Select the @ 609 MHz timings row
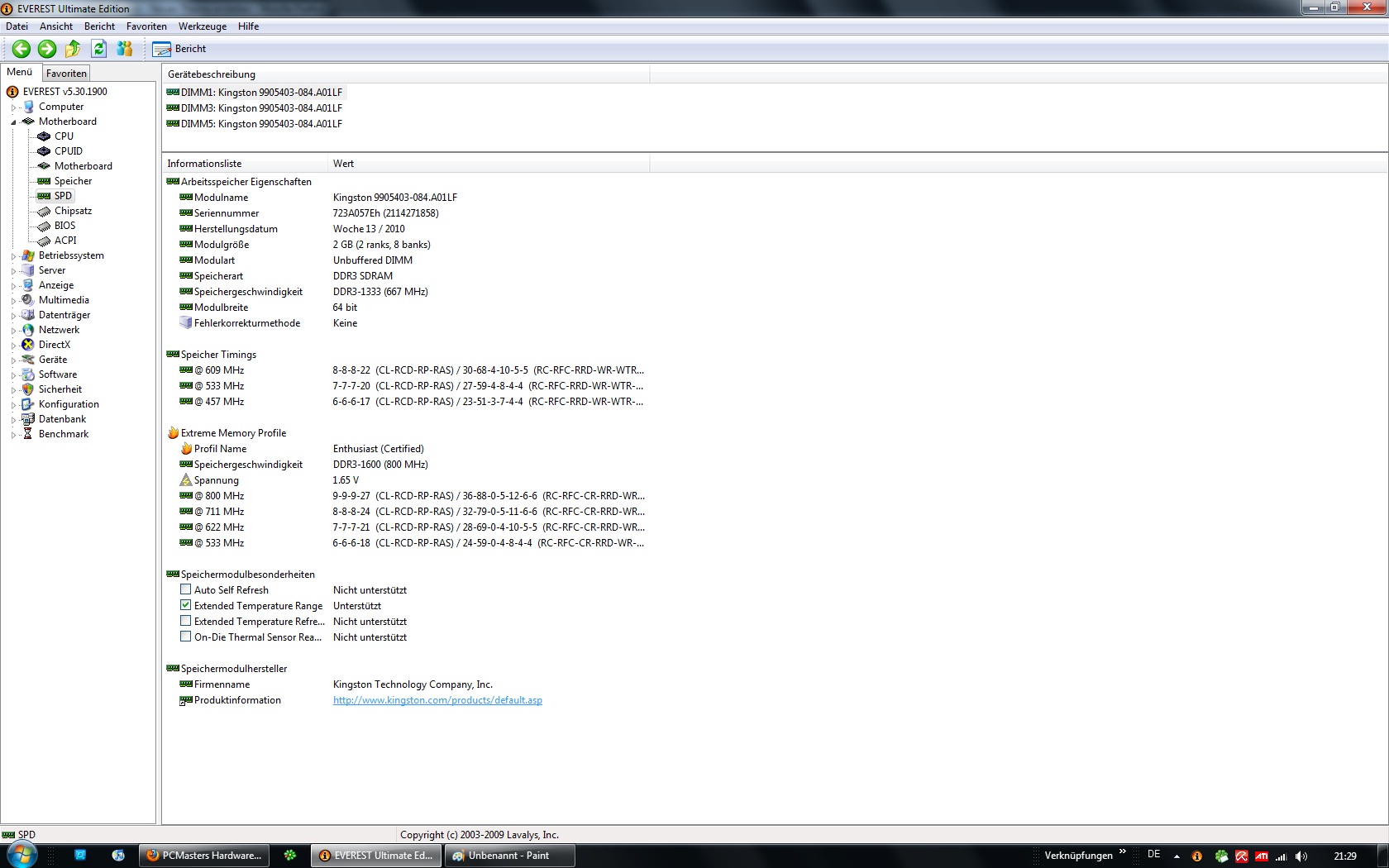Screen dimensions: 1389x868 (x=405, y=370)
